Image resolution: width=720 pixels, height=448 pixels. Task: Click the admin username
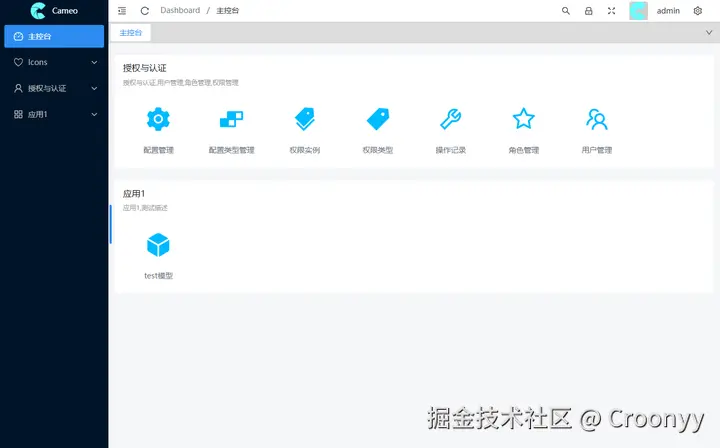668,11
